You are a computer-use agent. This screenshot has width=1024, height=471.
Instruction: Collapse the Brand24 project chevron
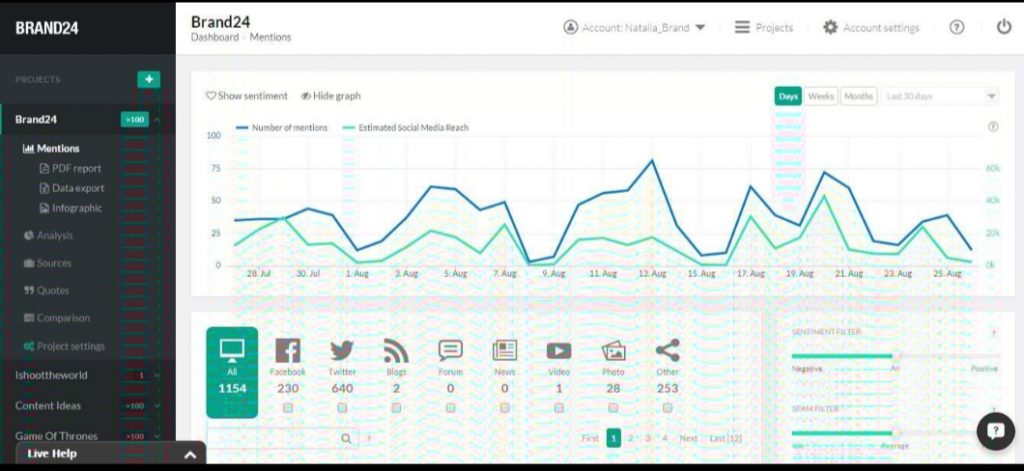pos(157,120)
